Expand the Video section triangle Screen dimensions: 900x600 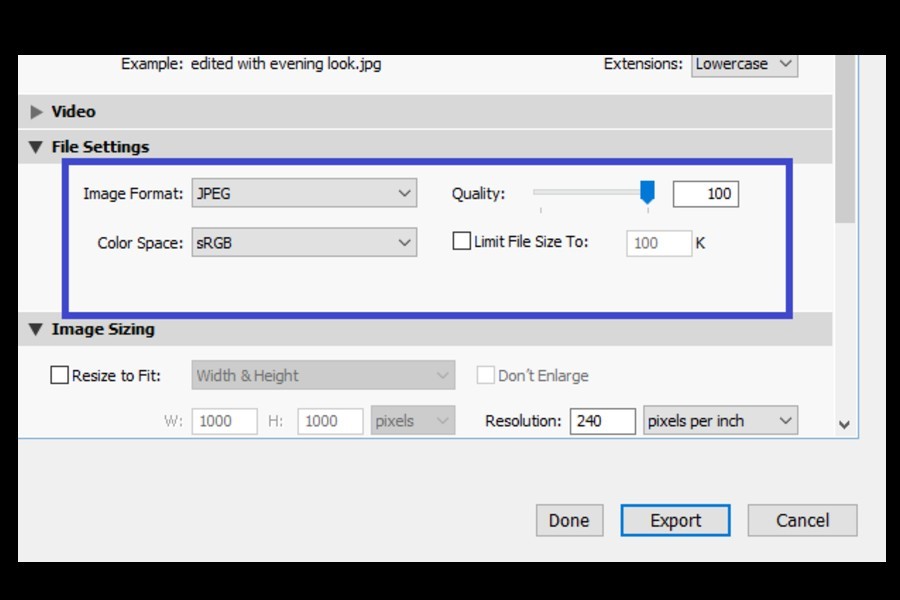coord(37,112)
